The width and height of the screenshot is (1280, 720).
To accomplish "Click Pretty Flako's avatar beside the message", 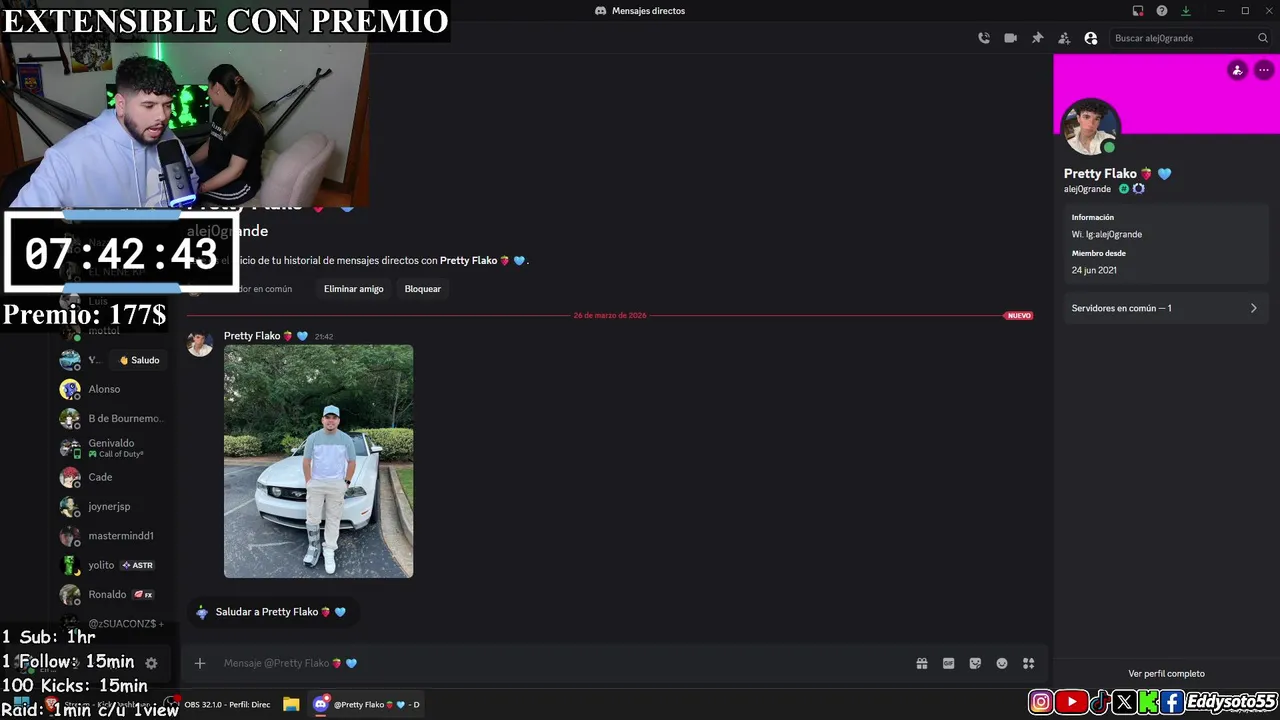I will 200,343.
